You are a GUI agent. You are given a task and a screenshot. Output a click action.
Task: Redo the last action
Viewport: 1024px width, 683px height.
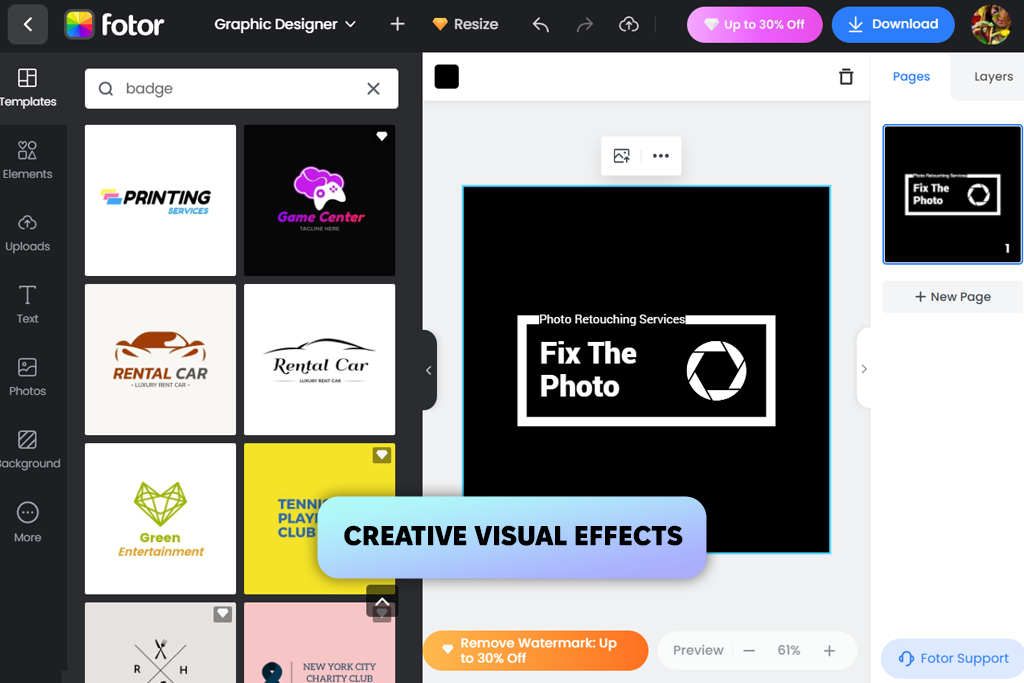tap(584, 25)
